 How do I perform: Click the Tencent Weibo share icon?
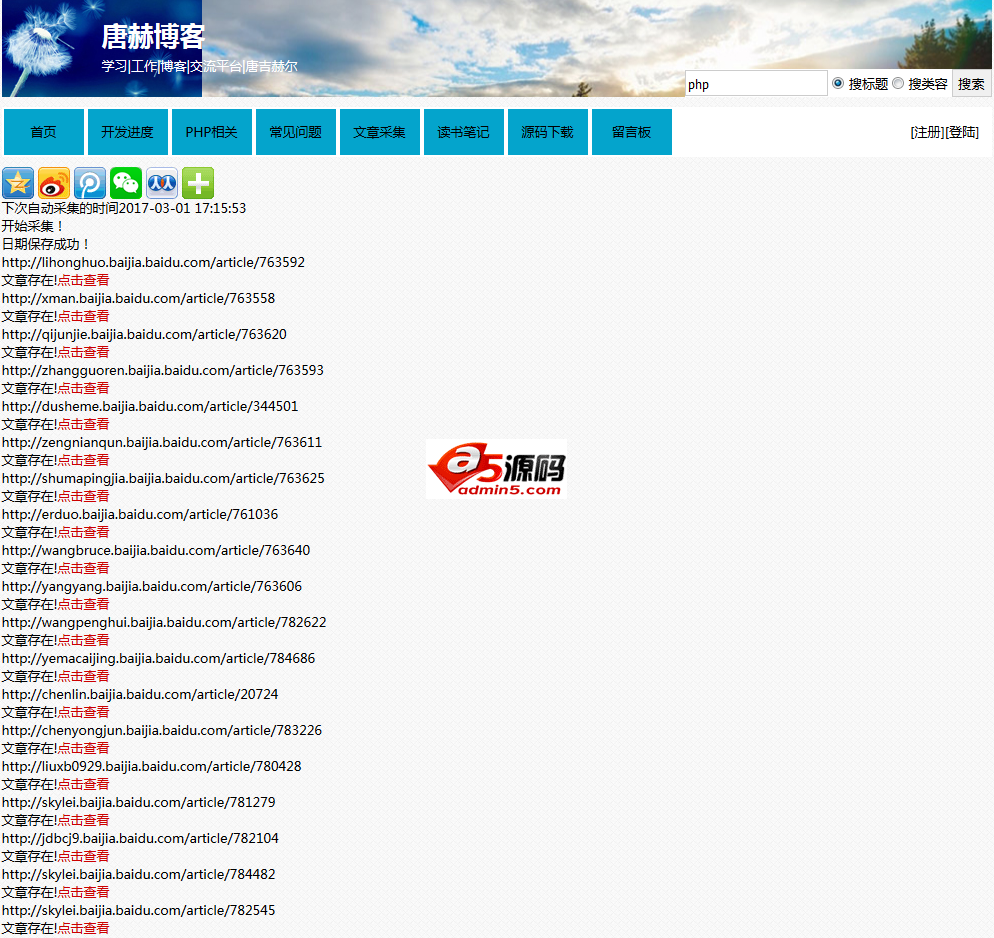click(90, 183)
